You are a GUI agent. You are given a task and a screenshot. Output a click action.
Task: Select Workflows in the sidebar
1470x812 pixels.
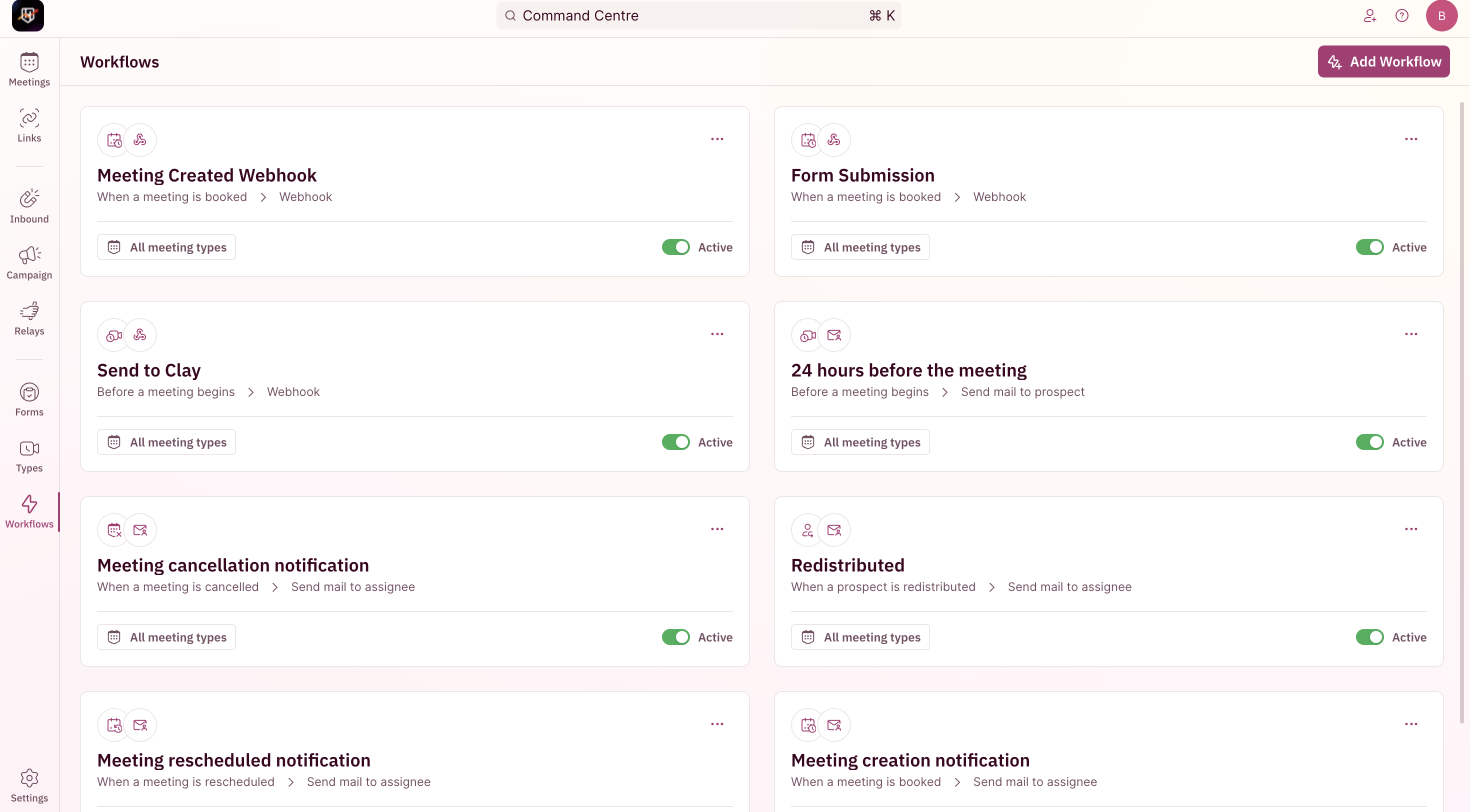tap(29, 511)
